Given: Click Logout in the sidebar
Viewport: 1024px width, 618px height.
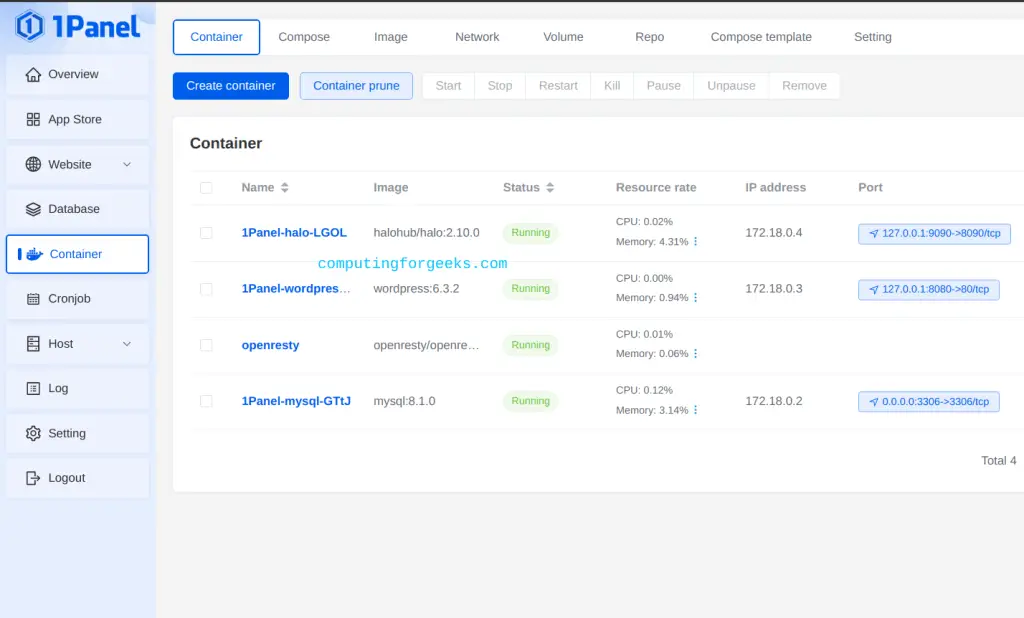Looking at the screenshot, I should click(x=77, y=478).
